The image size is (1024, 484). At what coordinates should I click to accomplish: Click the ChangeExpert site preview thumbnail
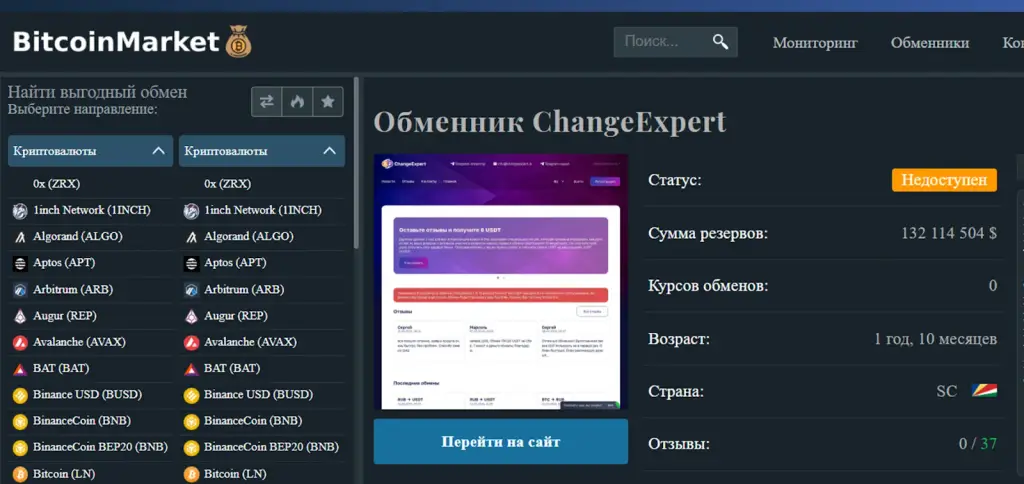(x=501, y=282)
